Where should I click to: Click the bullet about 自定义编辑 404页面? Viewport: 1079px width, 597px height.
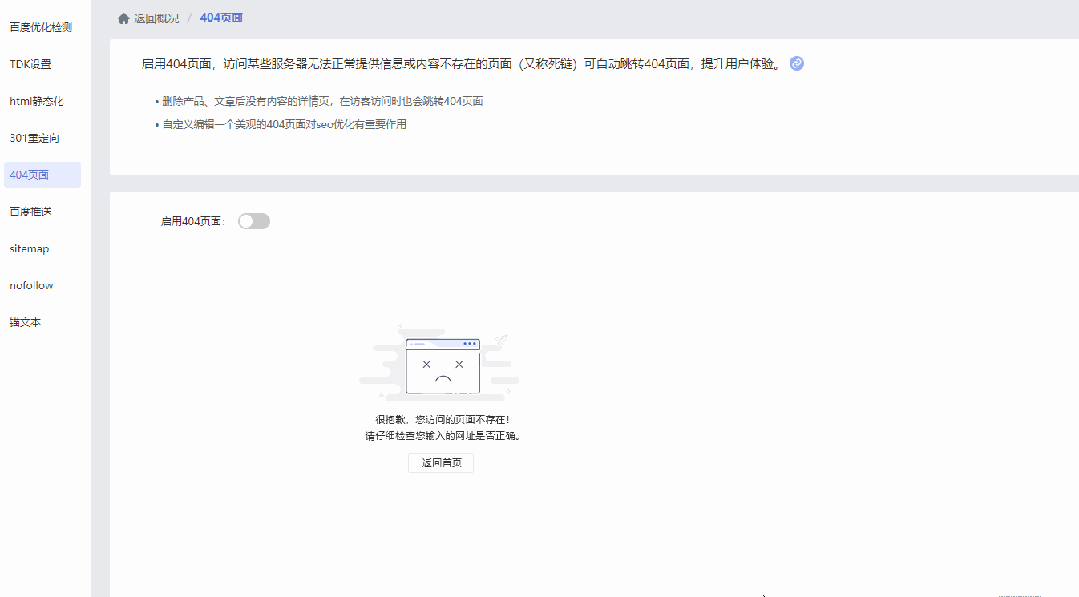pos(285,125)
